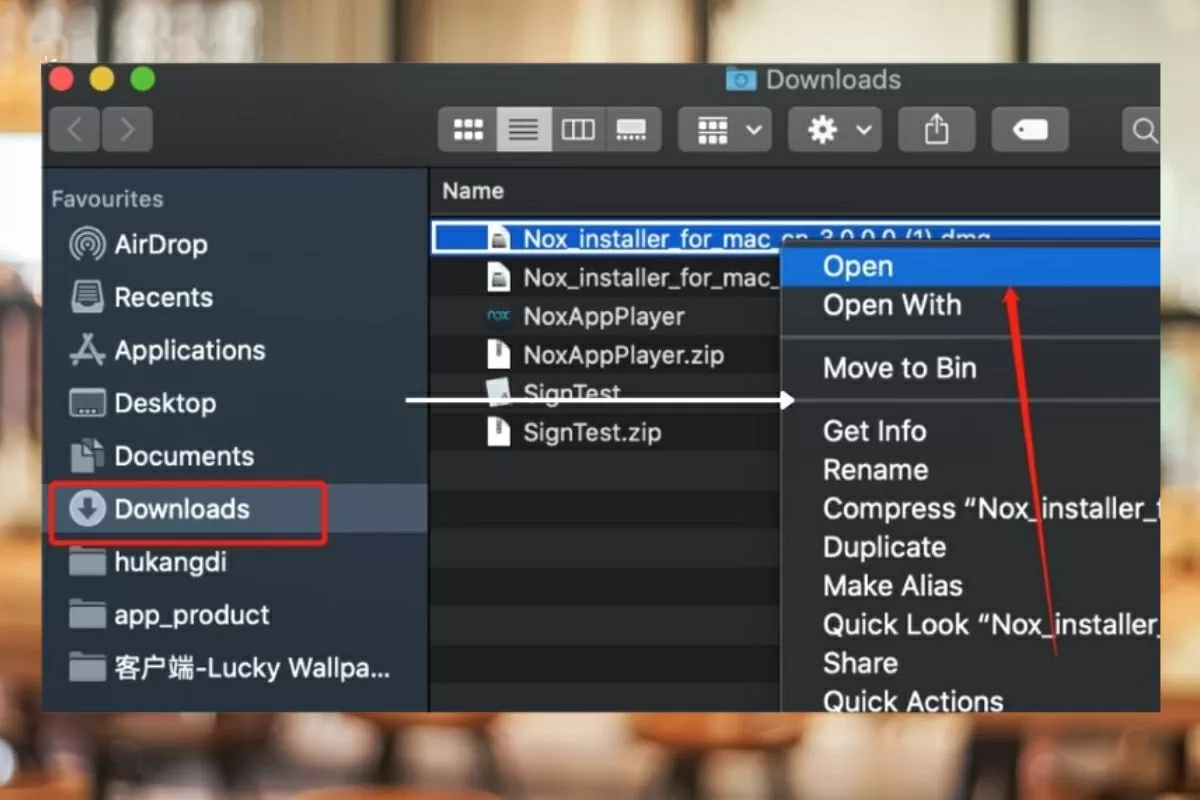Switch Finder to gallery view
The height and width of the screenshot is (800, 1200).
[633, 129]
